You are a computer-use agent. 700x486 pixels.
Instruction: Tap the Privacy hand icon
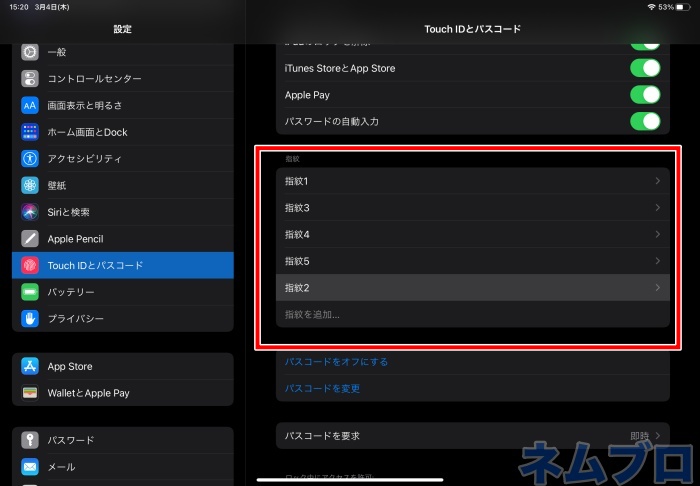30,319
